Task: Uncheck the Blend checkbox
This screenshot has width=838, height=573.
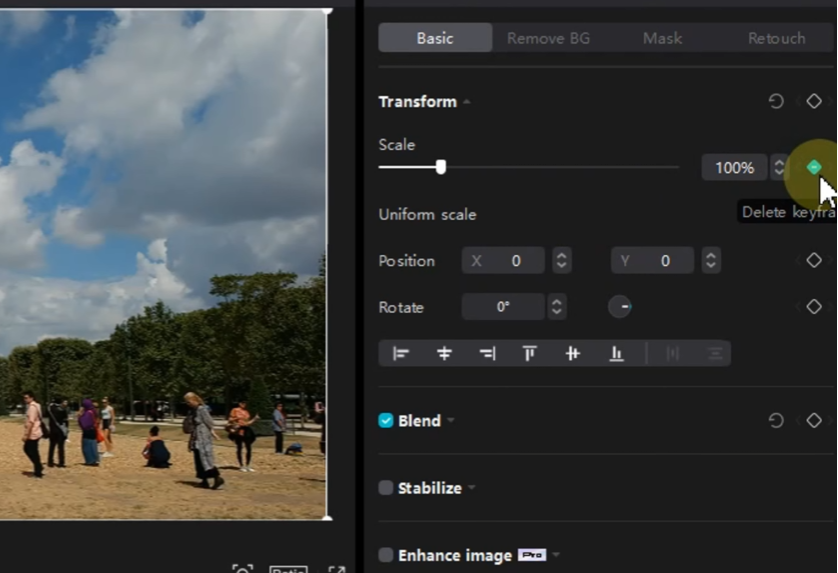Action: point(386,421)
